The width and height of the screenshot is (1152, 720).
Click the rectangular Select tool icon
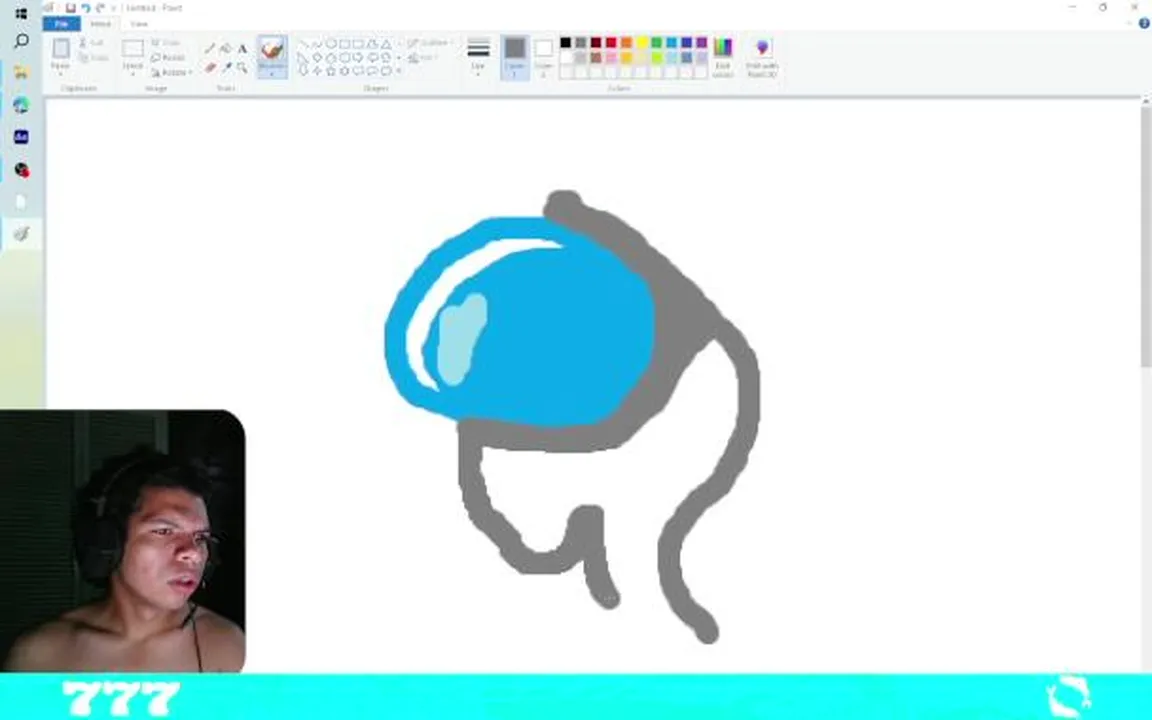[133, 49]
